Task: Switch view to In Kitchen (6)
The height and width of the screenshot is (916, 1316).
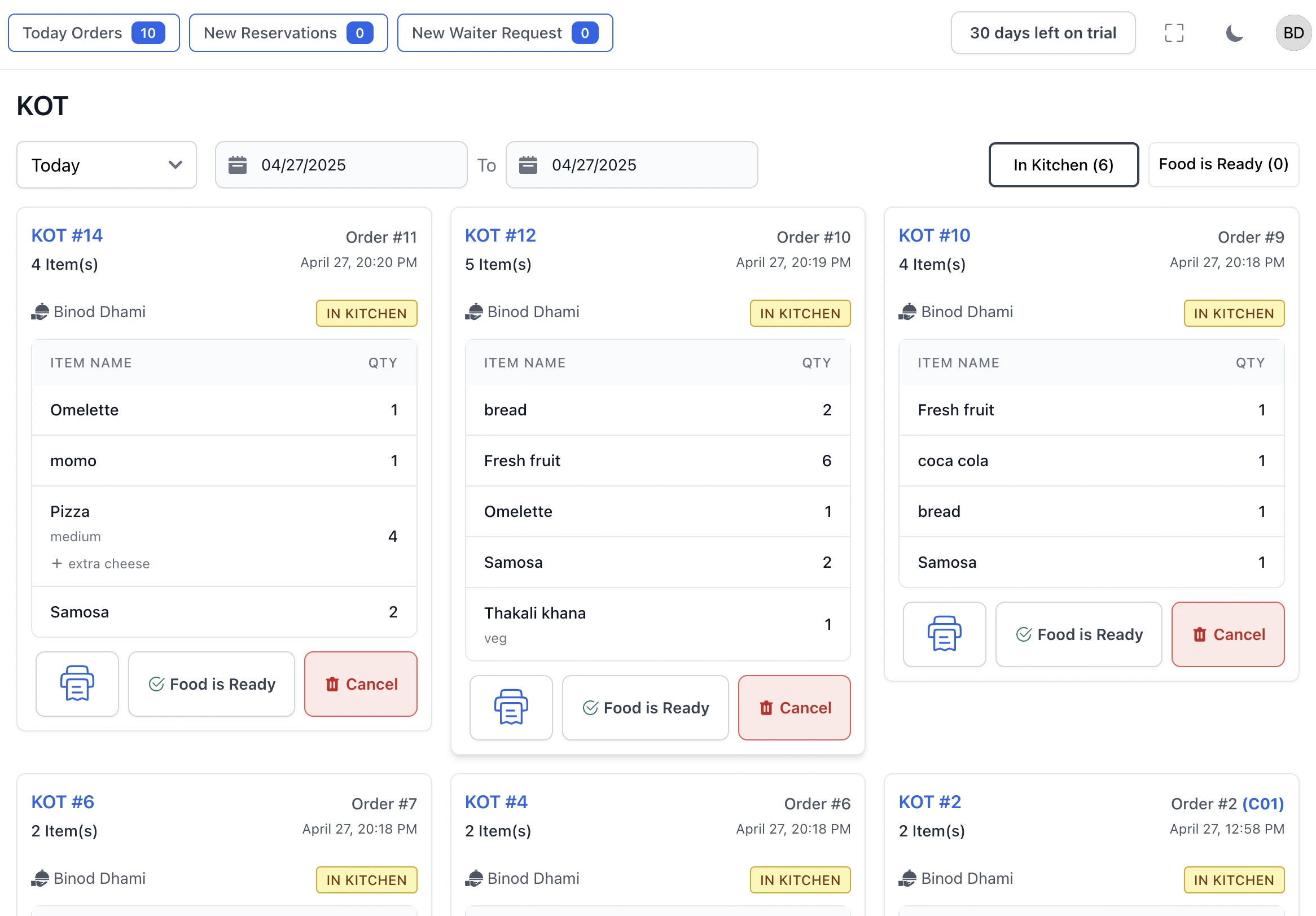Action: tap(1063, 165)
